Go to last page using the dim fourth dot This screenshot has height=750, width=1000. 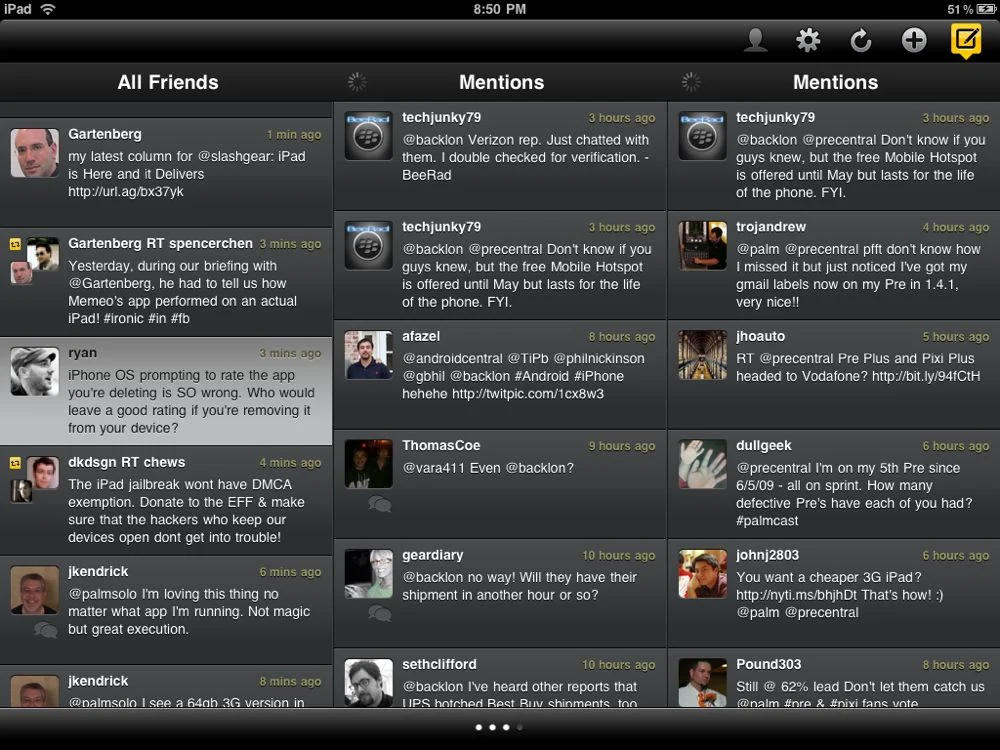(520, 727)
